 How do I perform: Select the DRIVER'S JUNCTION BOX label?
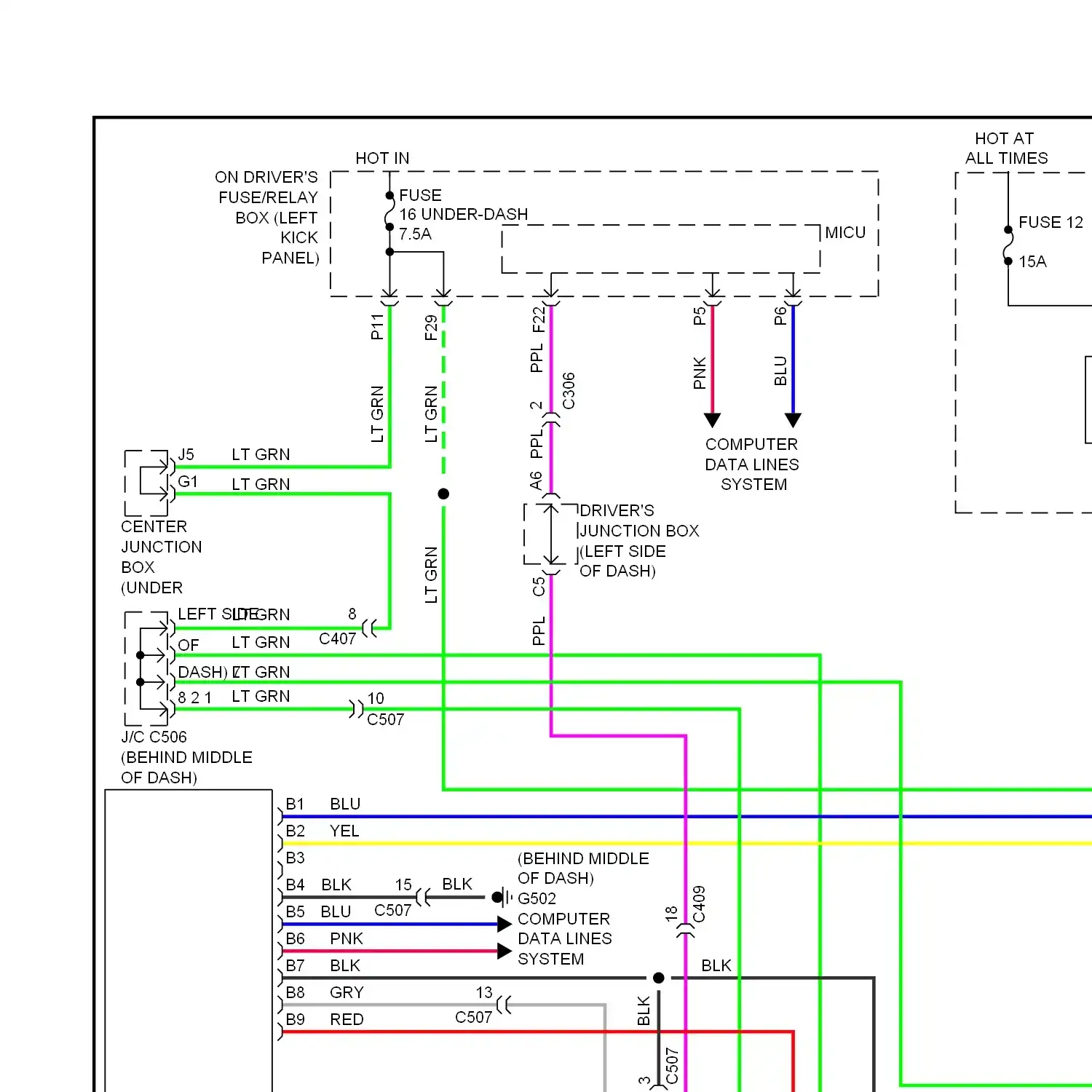coord(639,541)
